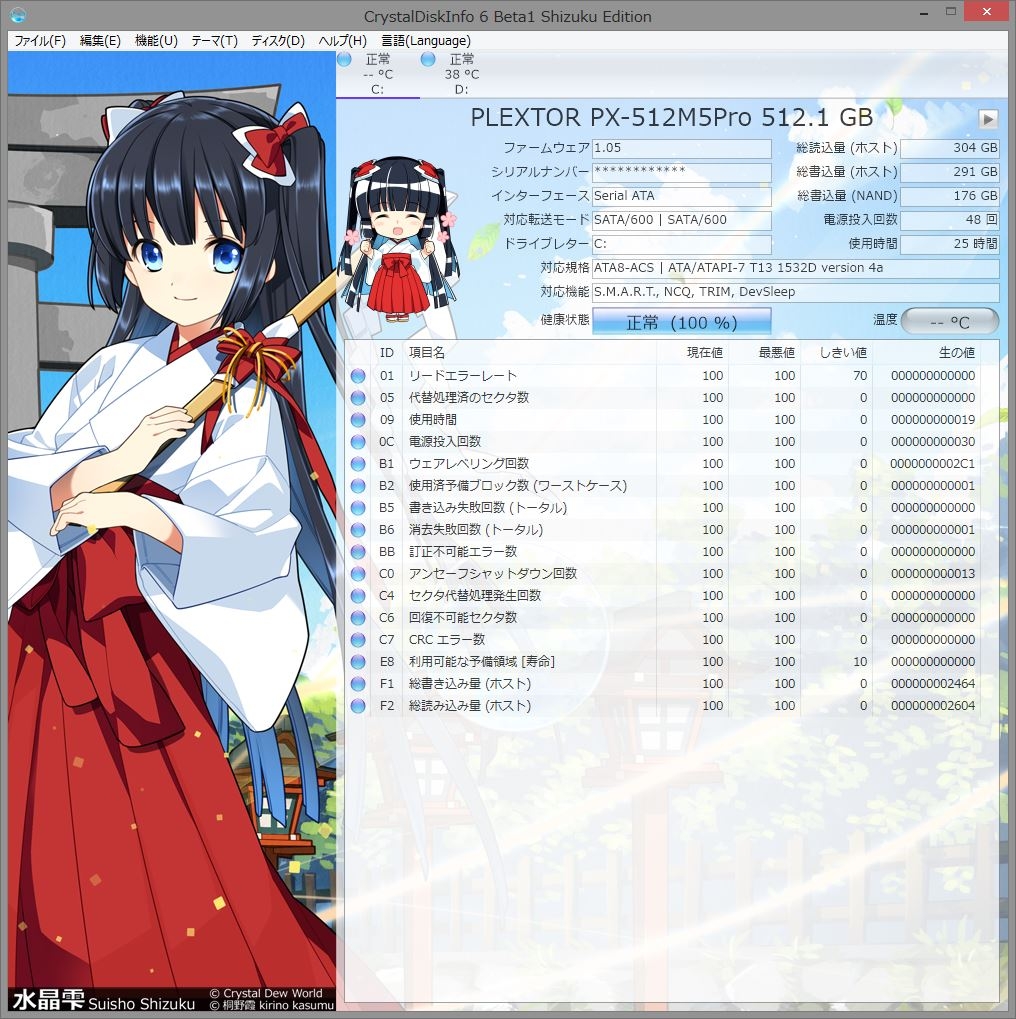Click the large Suisho Shizuku artwork

tap(172, 532)
